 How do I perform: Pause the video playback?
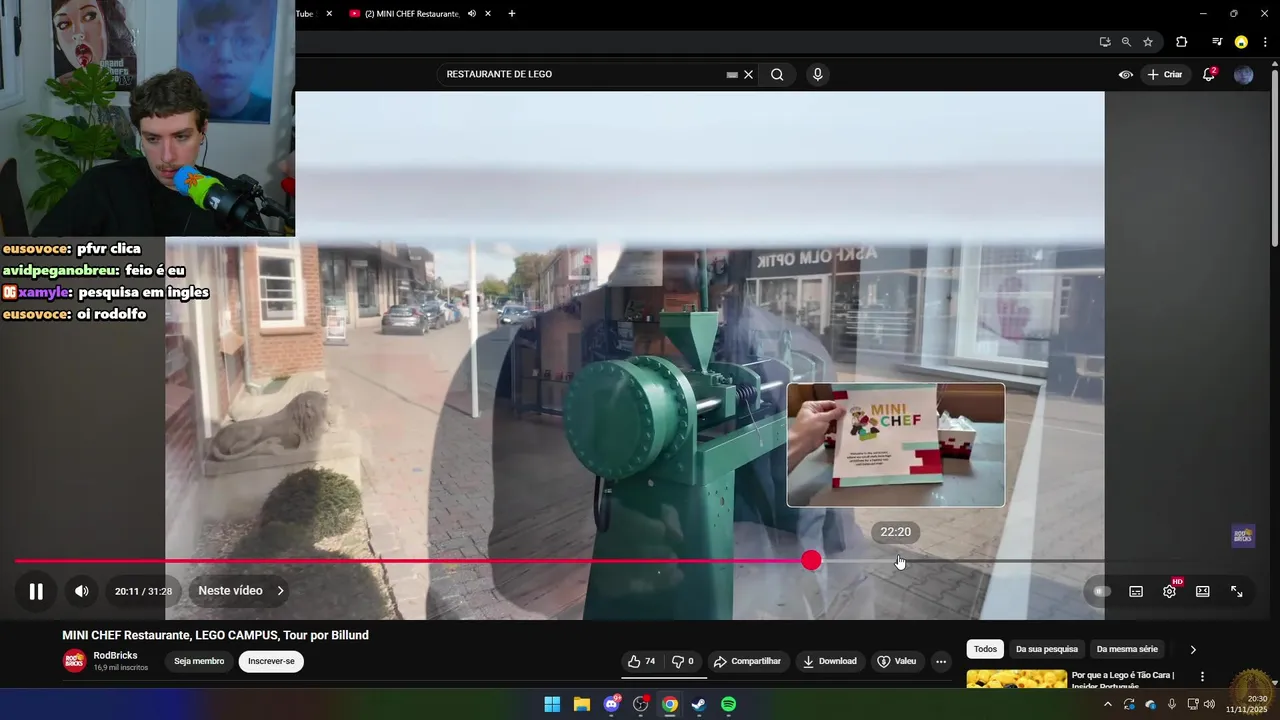pyautogui.click(x=36, y=591)
